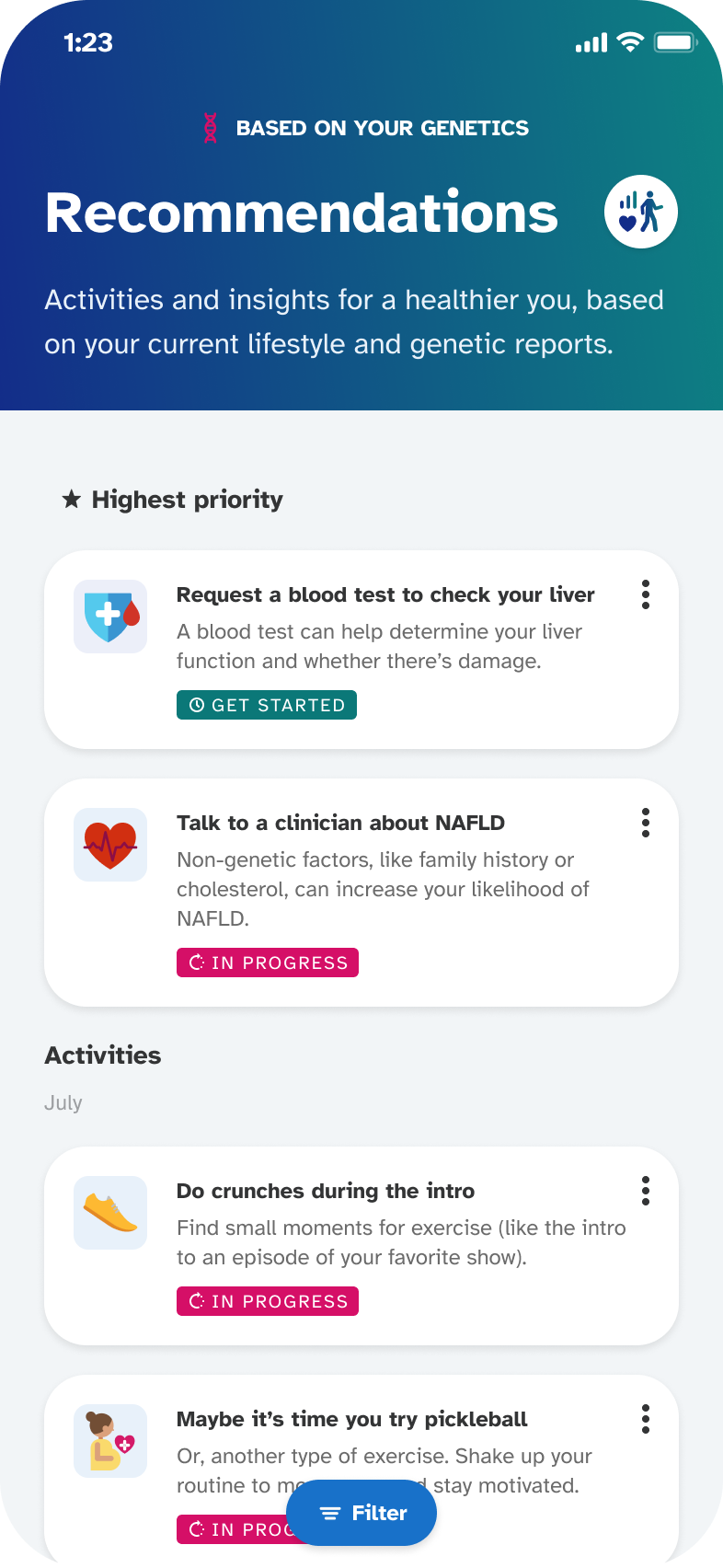The height and width of the screenshot is (1568, 723).
Task: Click the sneaker icon on the crunches card
Action: tap(110, 1213)
